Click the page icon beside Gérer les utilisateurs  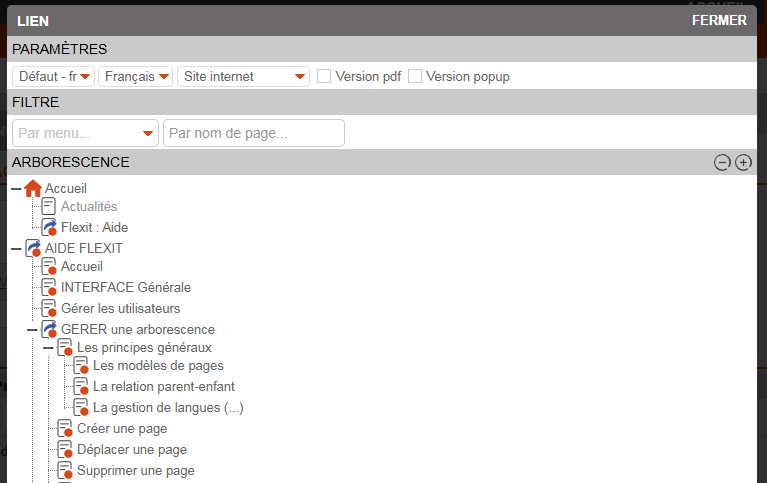click(x=49, y=309)
